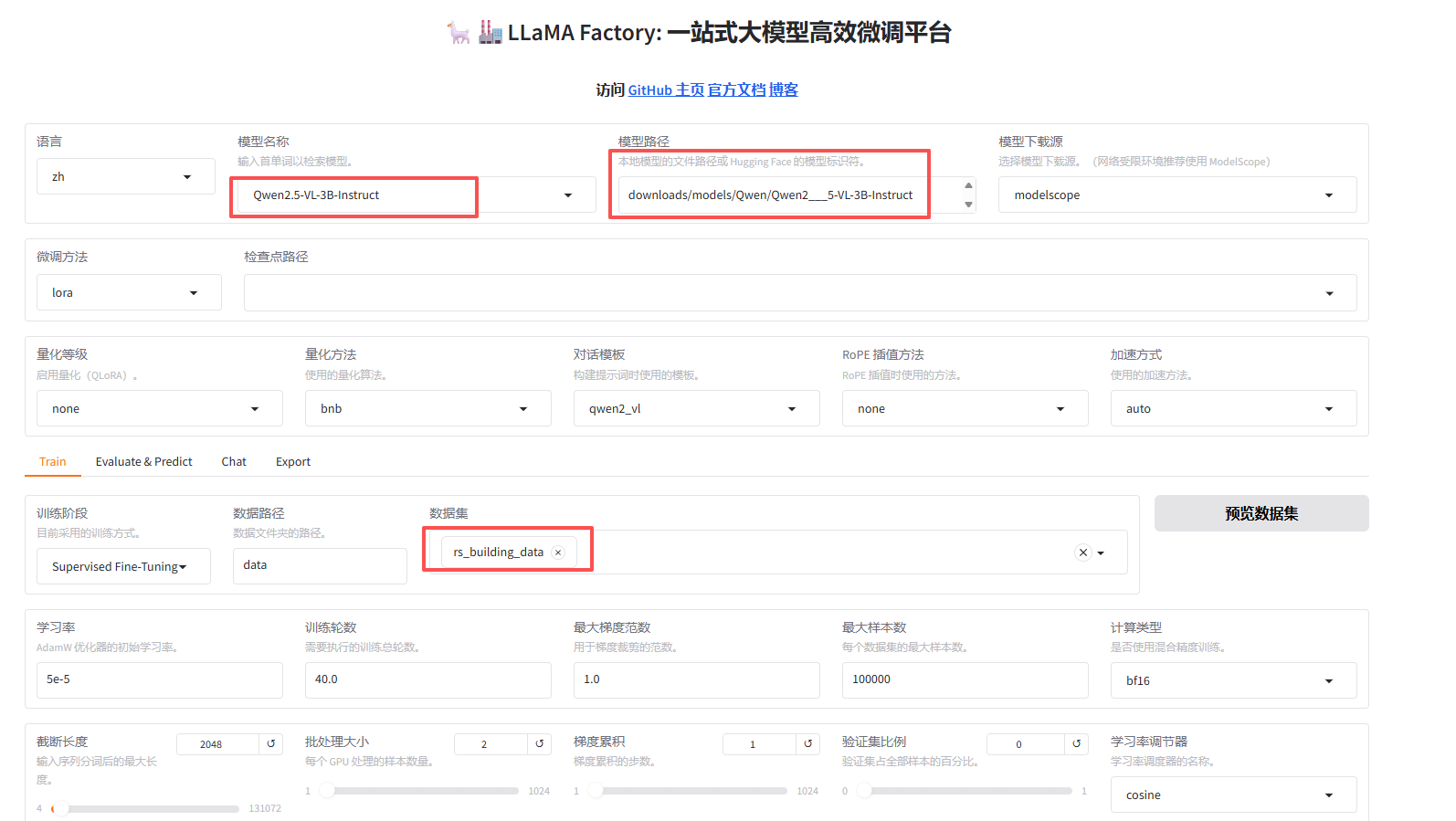The width and height of the screenshot is (1456, 821).
Task: Open the 官方文档 link
Action: 736,90
